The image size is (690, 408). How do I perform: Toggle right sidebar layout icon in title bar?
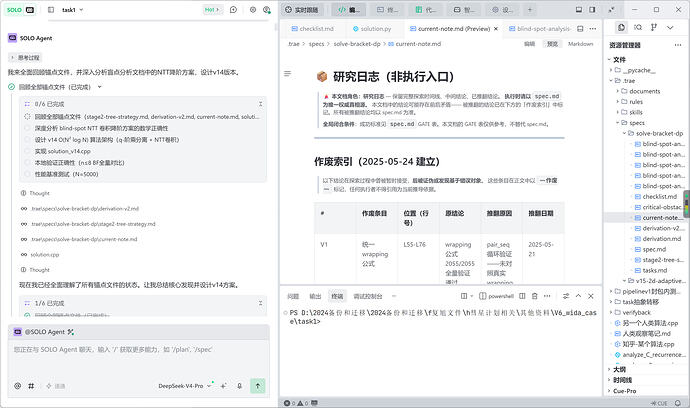592,9
